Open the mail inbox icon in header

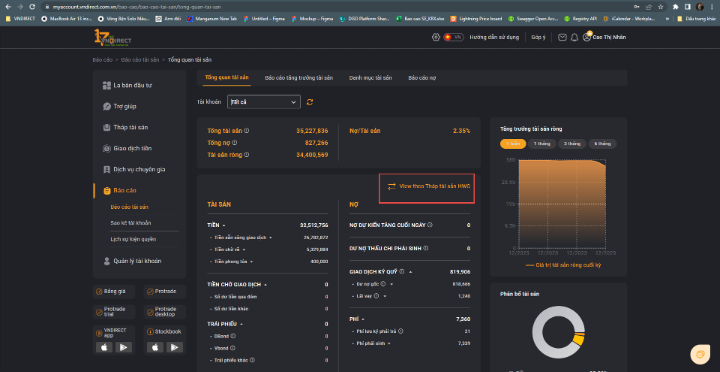click(x=562, y=37)
